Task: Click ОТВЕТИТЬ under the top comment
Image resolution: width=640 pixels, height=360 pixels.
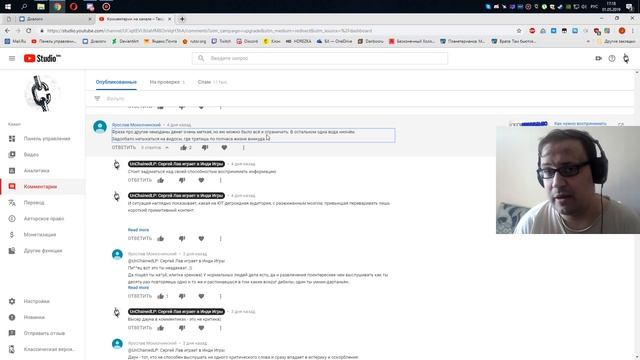Action: 124,147
